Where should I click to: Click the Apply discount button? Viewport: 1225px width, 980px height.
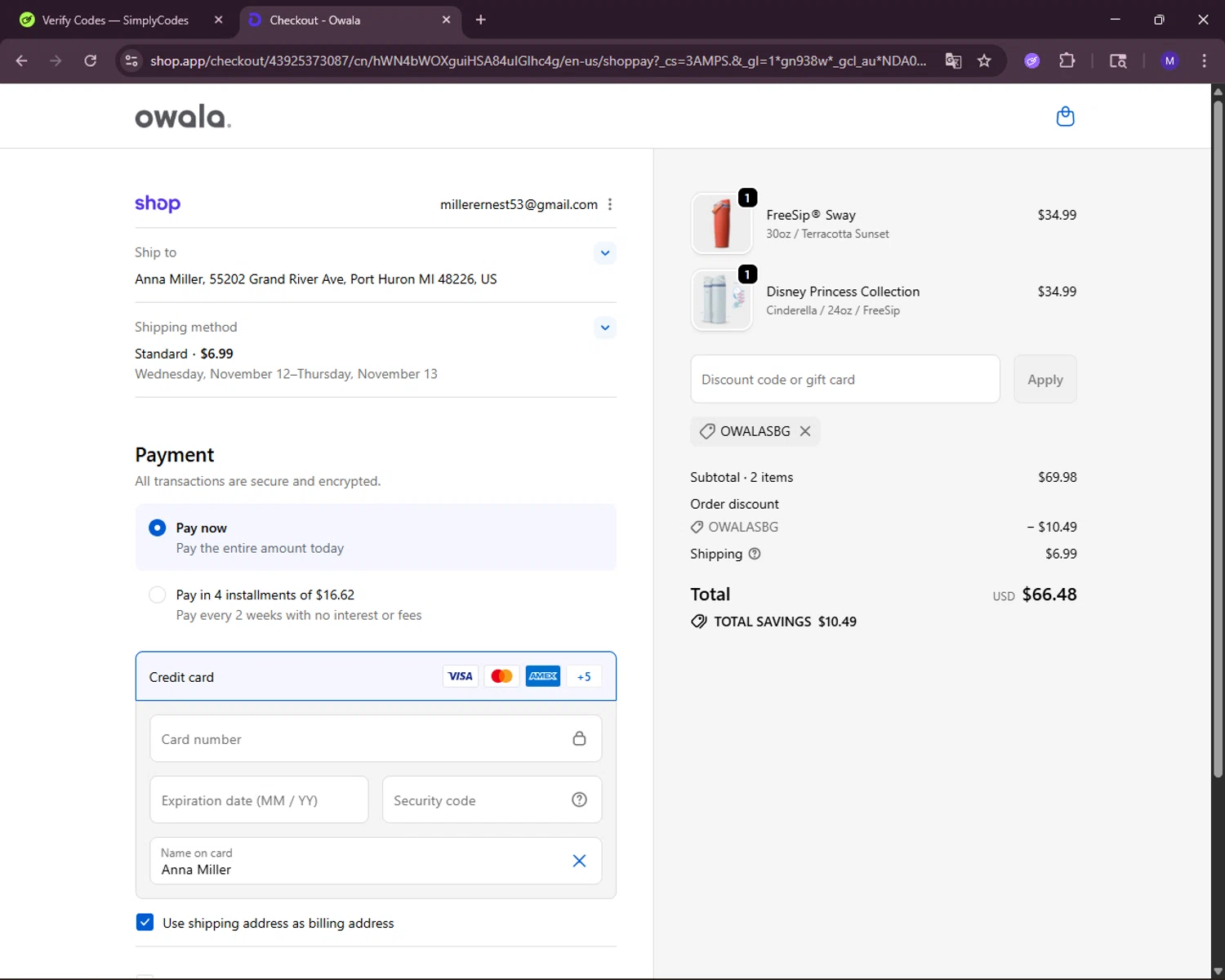(1045, 380)
